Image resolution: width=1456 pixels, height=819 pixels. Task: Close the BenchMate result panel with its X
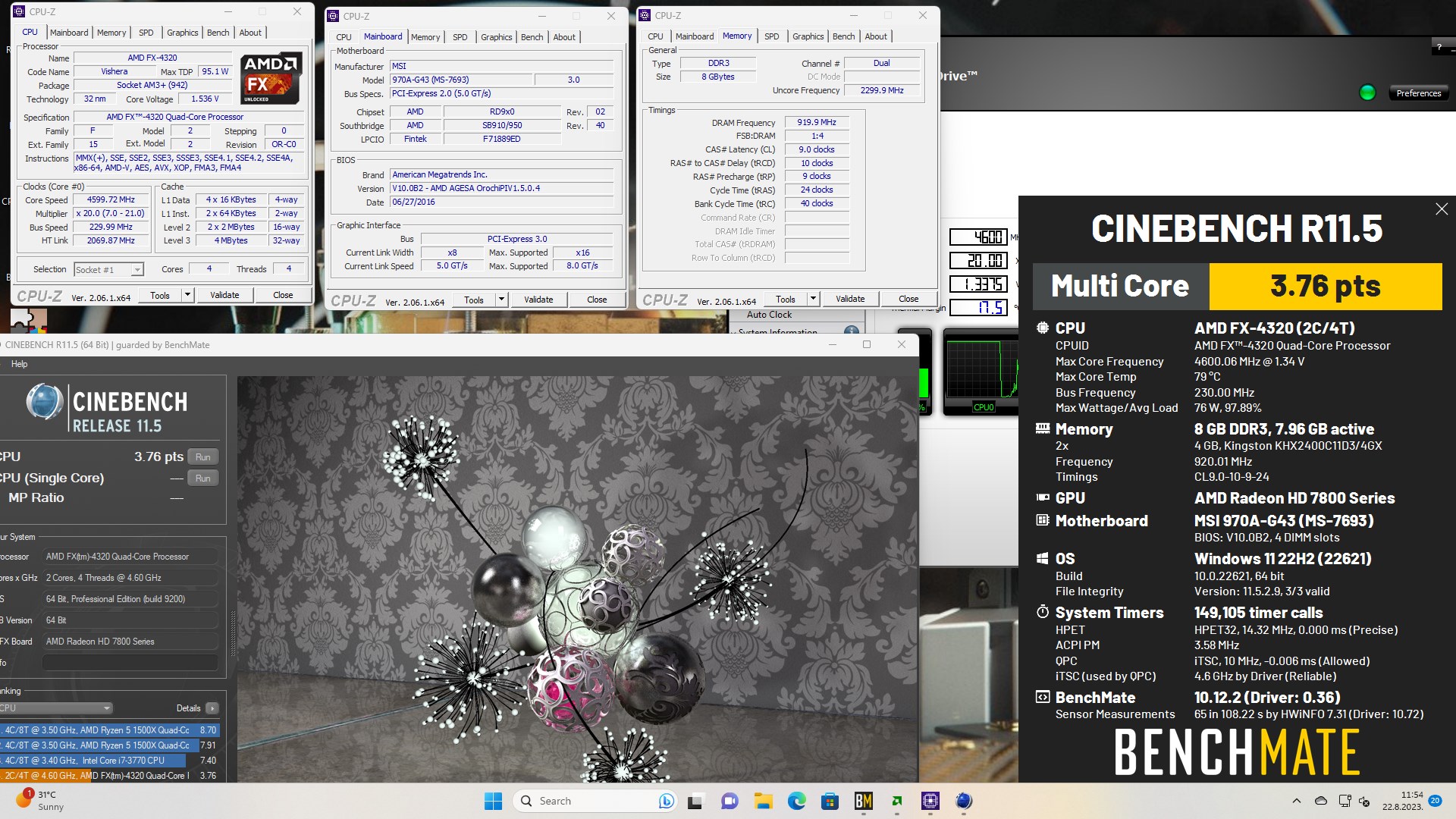1442,209
